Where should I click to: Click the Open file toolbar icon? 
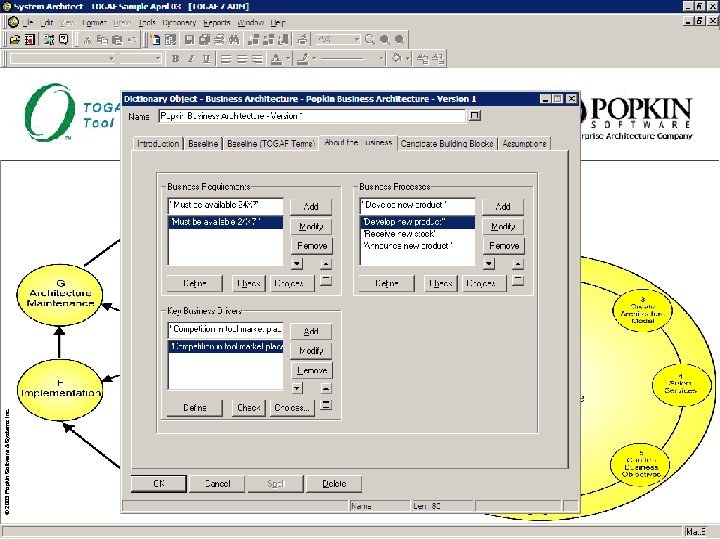(x=15, y=39)
